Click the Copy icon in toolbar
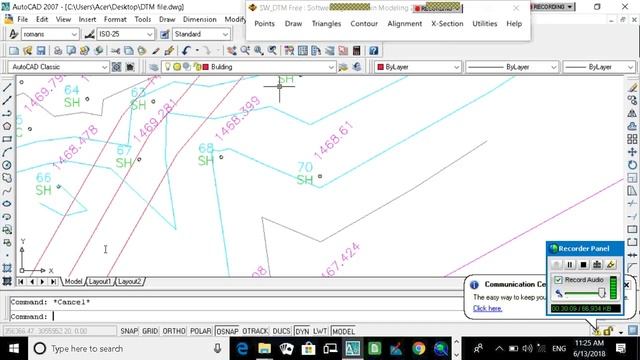640x360 pixels. click(x=129, y=51)
